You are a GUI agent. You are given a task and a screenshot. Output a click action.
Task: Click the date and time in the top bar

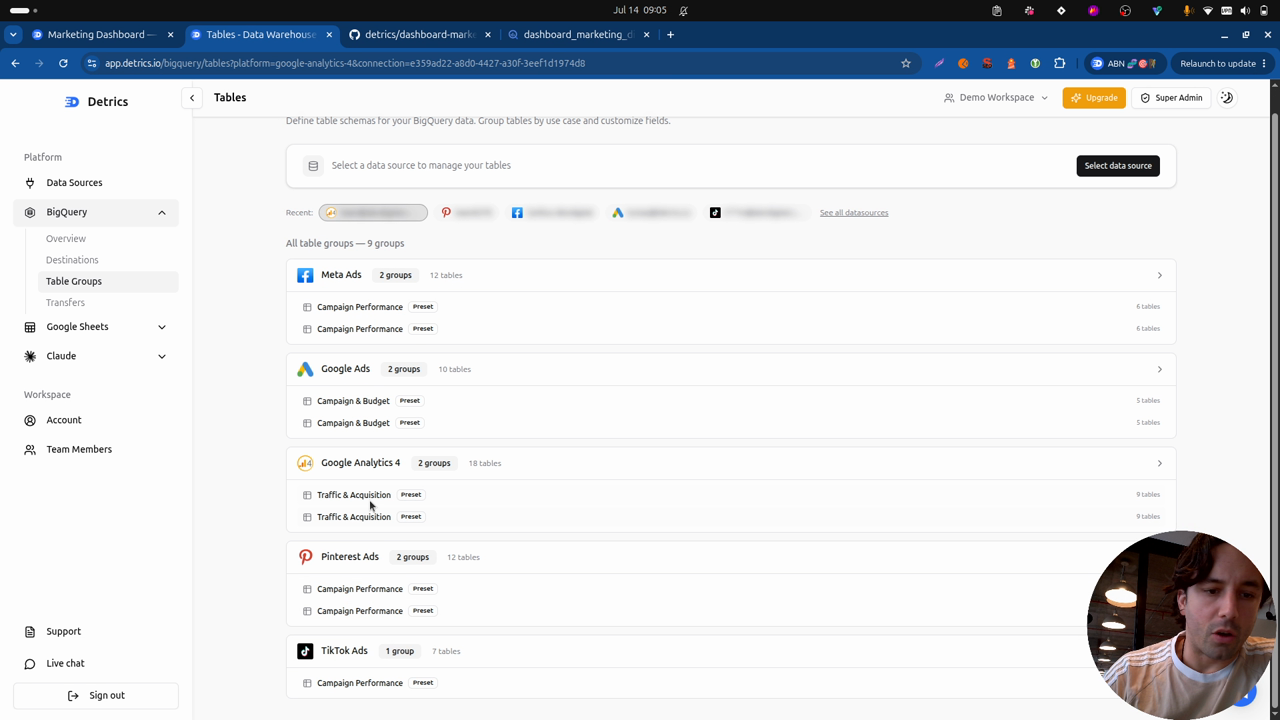pyautogui.click(x=640, y=10)
